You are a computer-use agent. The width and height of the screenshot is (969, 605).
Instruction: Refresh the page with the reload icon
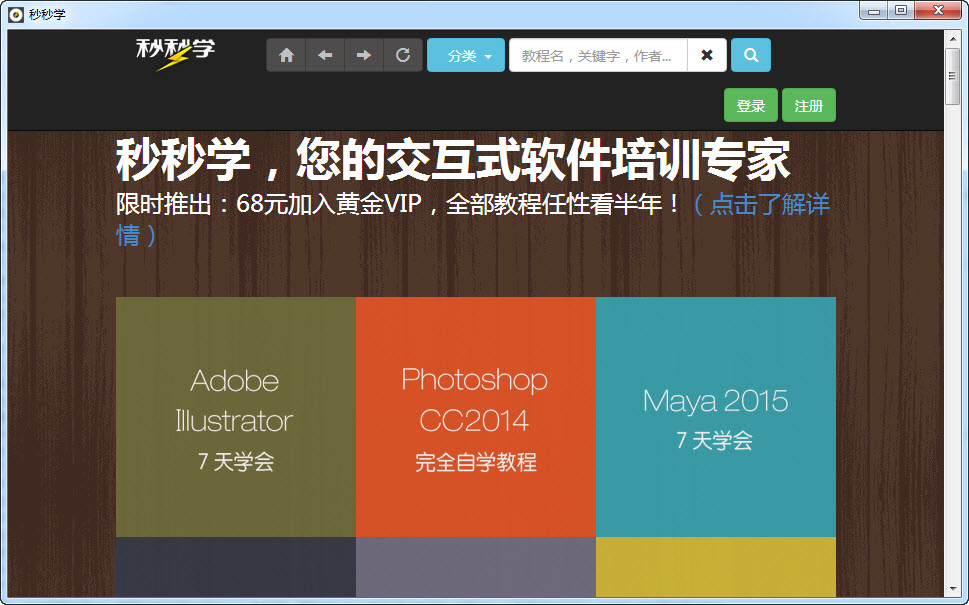403,56
